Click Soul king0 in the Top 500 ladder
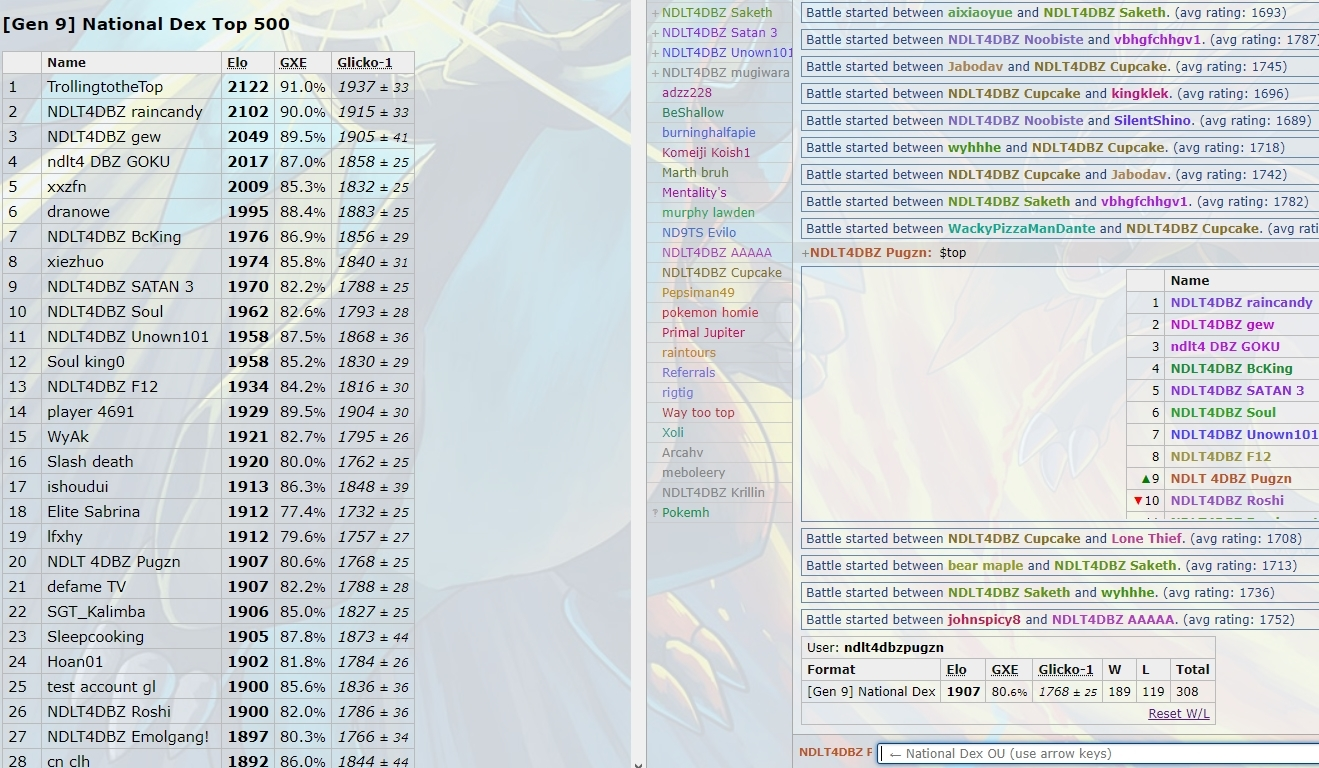Viewport: 1319px width, 768px height. [x=86, y=362]
